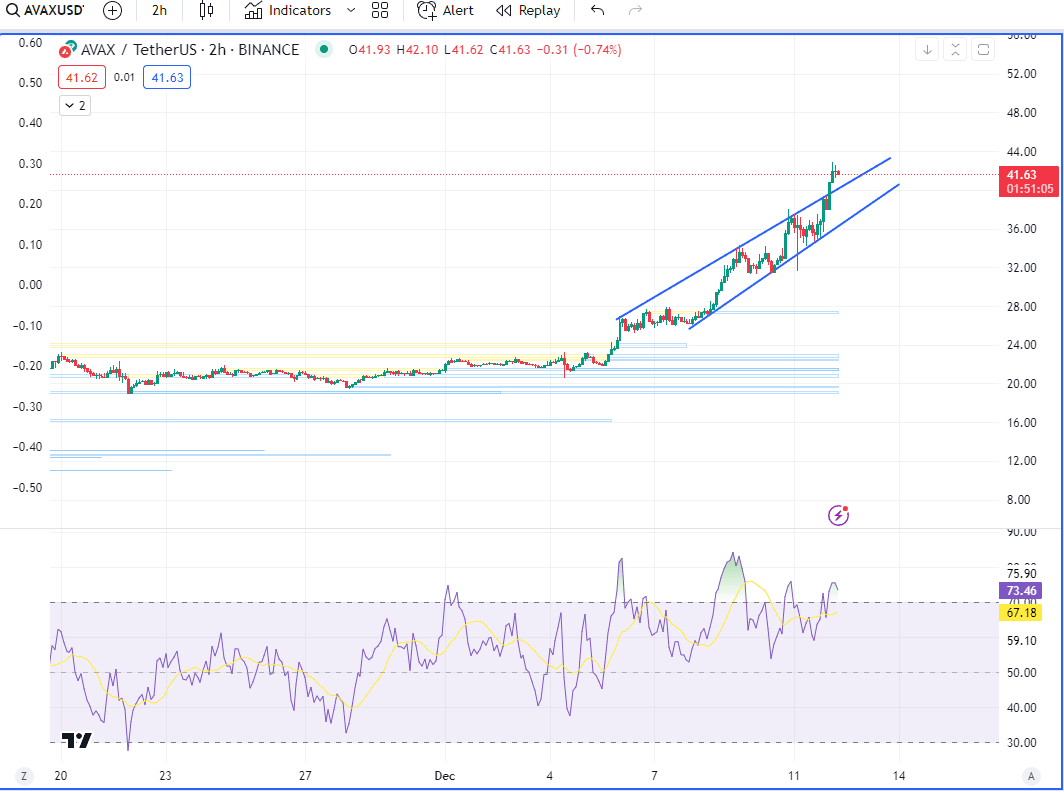Collapse the indicators list via the 2 chevron
Screen dimensions: 1064x792
click(x=74, y=105)
